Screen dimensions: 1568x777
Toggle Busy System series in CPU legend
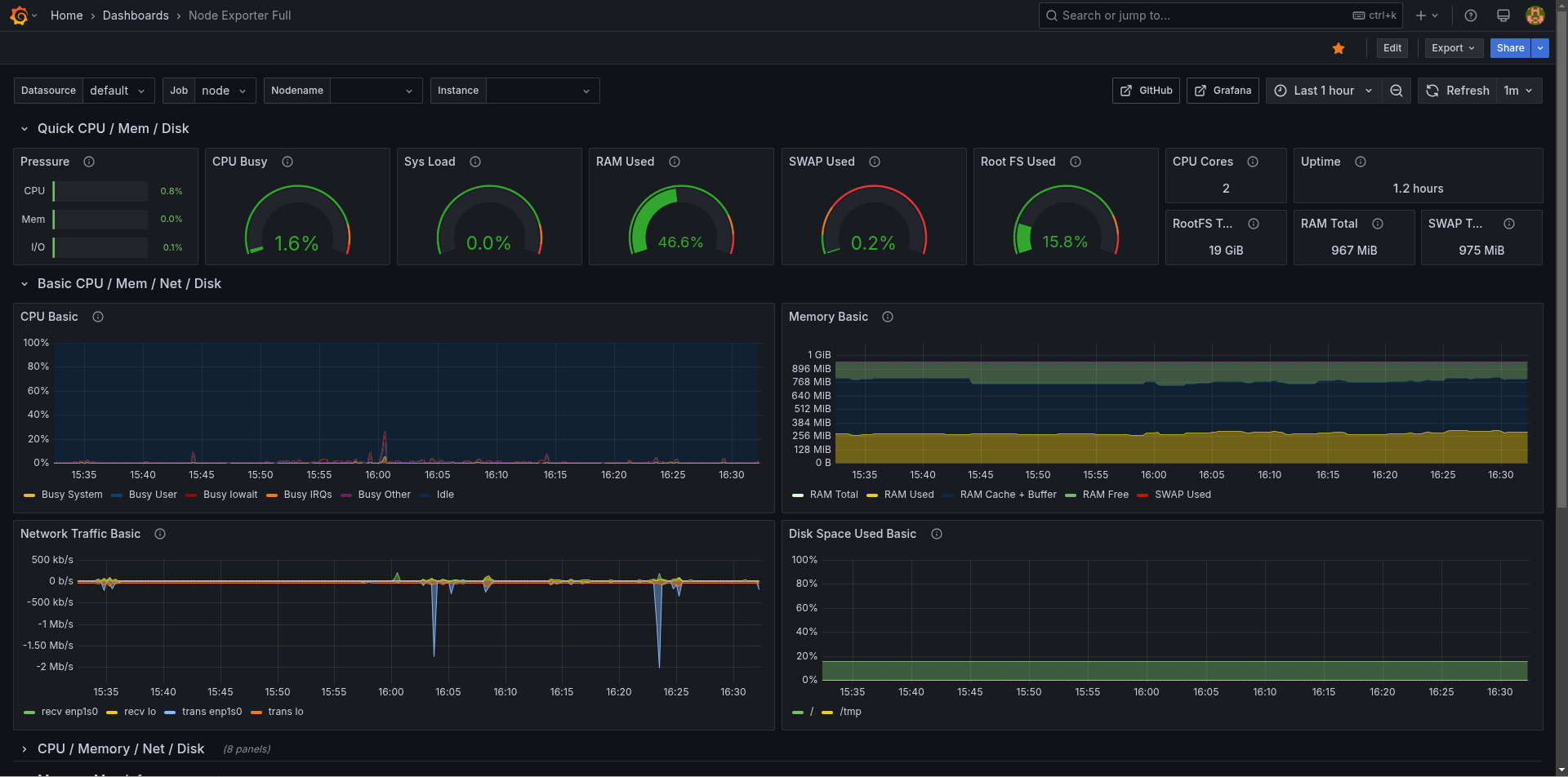72,495
